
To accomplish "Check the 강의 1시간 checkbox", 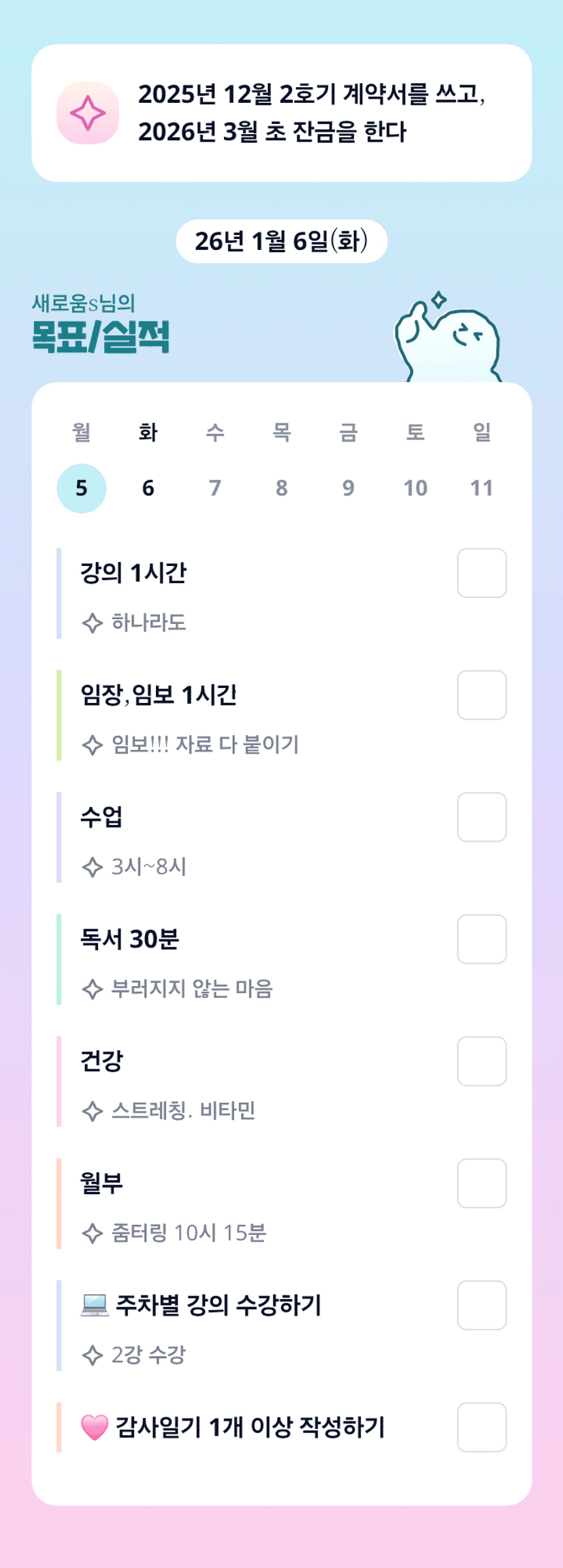I will click(x=481, y=573).
